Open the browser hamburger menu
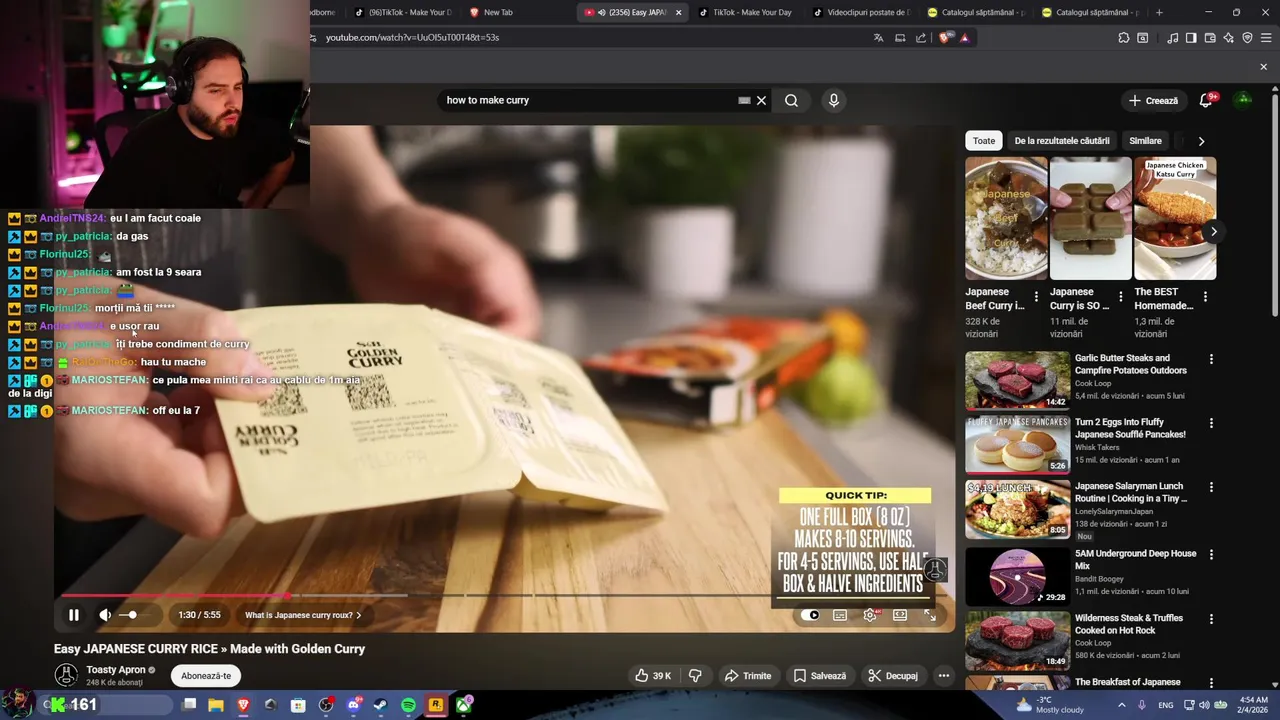 click(x=1266, y=38)
